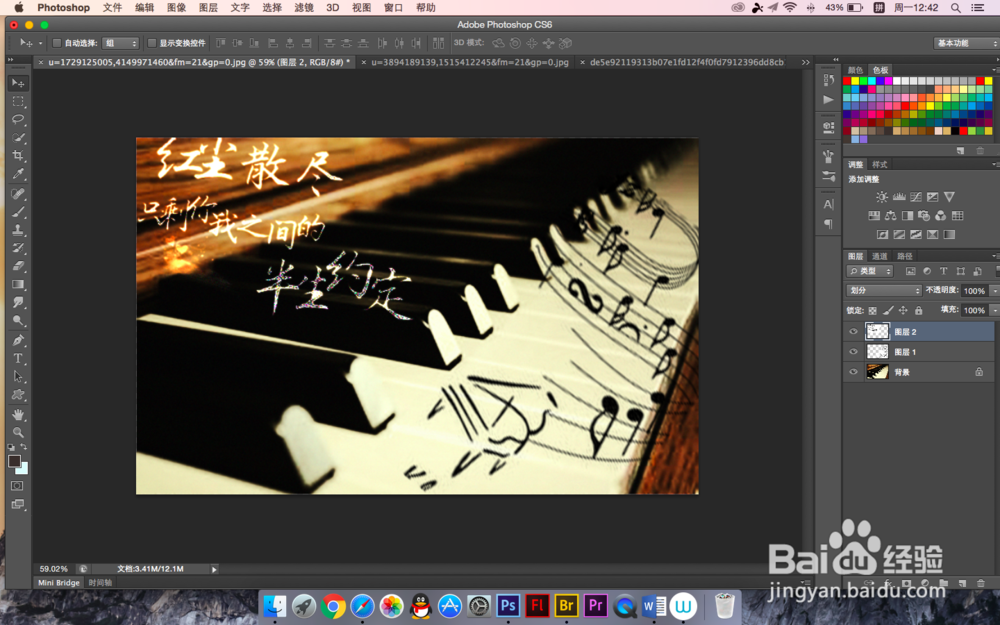1000x625 pixels.
Task: Add a Levels adjustment
Action: click(899, 197)
